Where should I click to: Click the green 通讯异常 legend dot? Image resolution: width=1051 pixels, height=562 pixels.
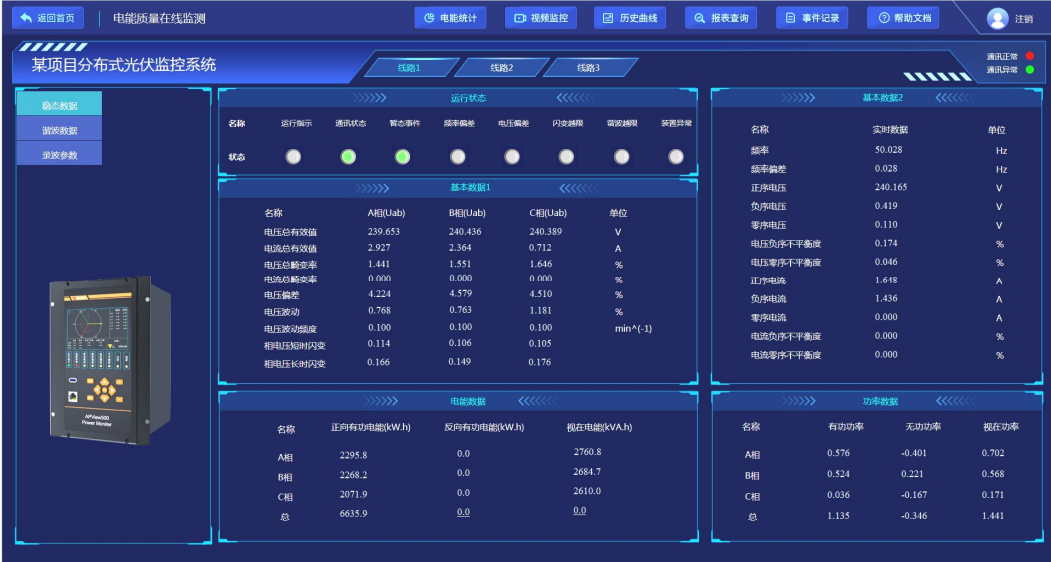1030,70
